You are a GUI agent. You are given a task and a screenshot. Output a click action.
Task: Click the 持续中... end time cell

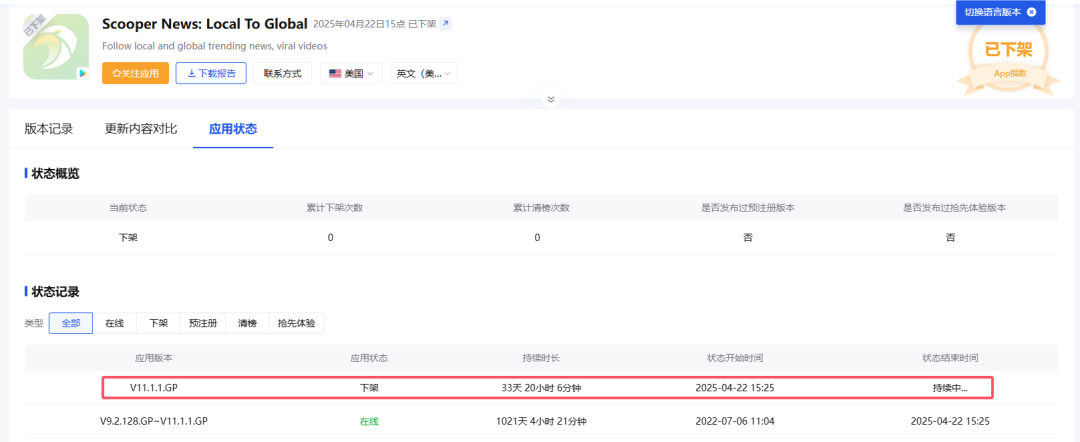(x=951, y=388)
